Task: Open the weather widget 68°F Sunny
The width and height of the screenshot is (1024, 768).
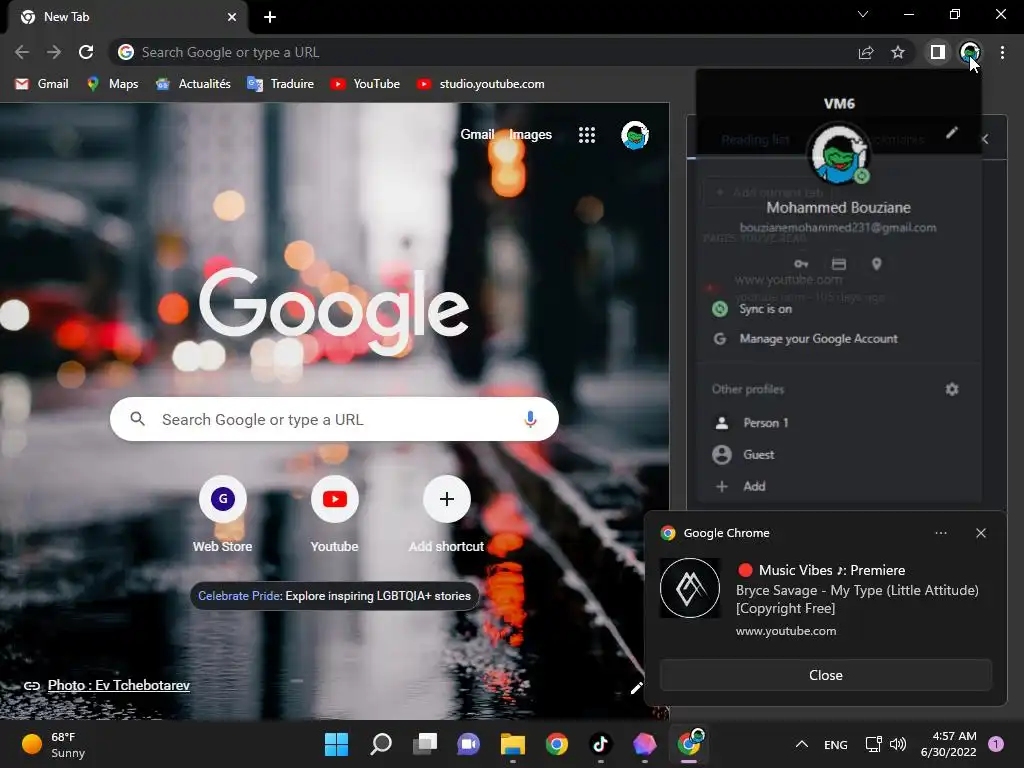Action: [54, 744]
